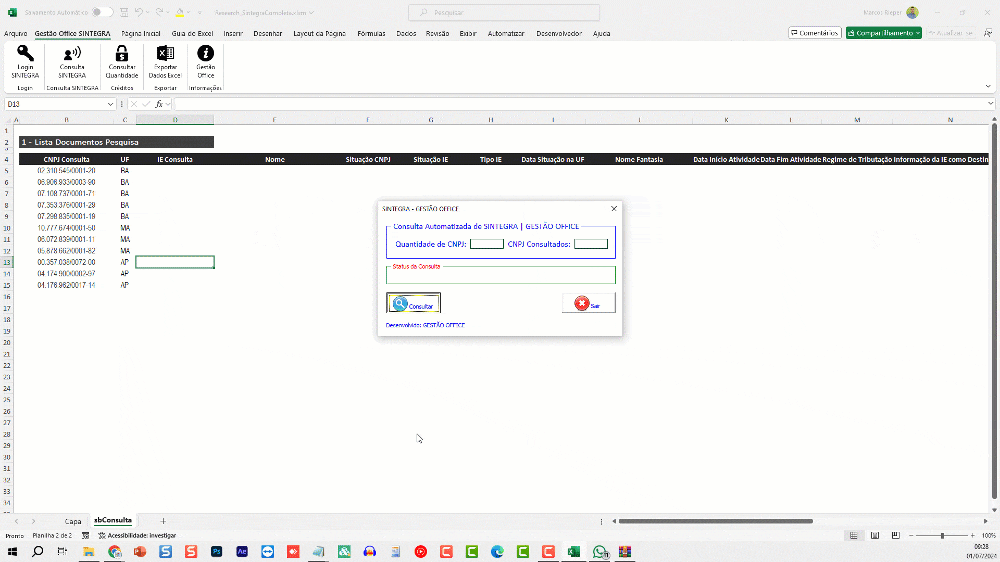Toggle the Salvamento Automático switch

click(x=102, y=12)
